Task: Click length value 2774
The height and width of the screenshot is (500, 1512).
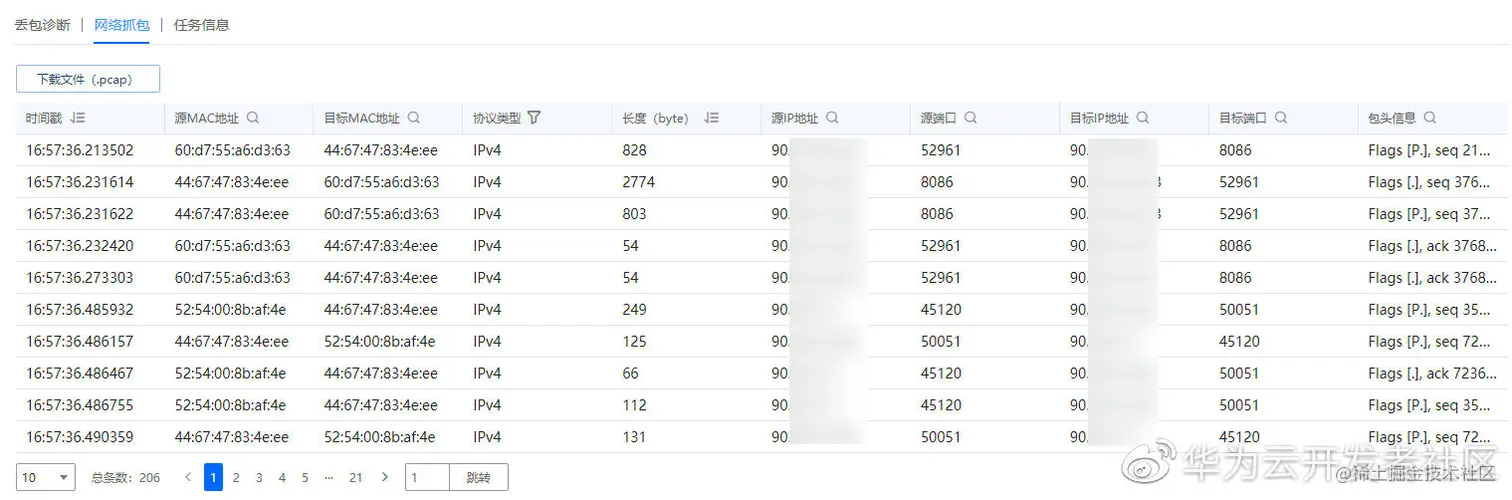Action: pos(639,182)
